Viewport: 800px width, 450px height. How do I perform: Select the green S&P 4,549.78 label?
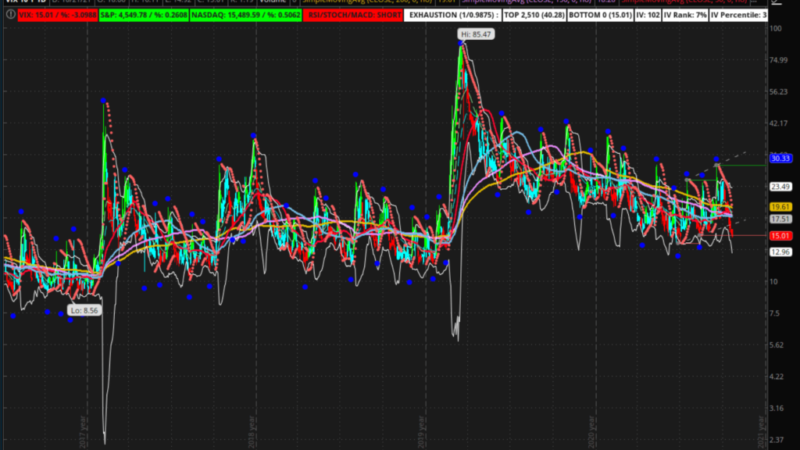(143, 15)
